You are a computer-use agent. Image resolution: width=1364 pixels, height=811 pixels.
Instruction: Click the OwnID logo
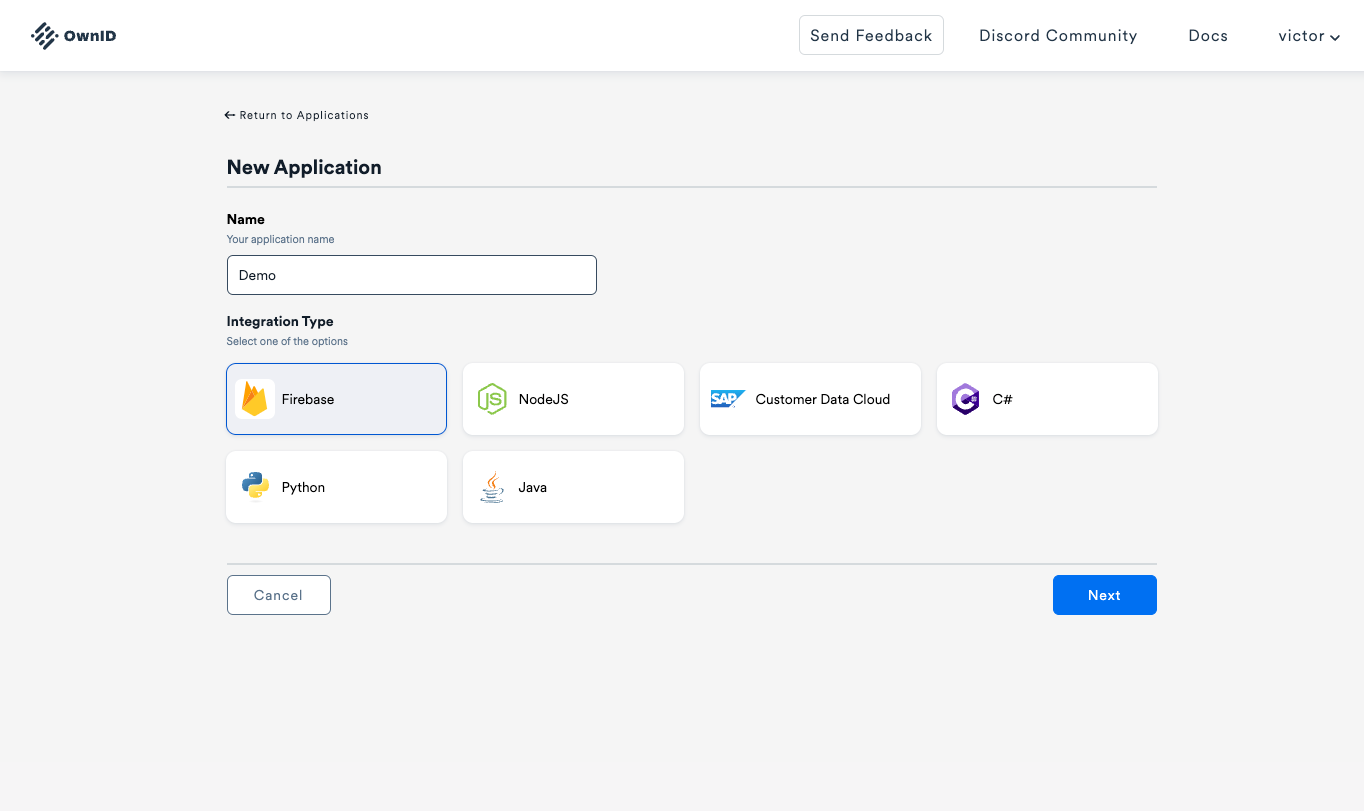(x=73, y=36)
